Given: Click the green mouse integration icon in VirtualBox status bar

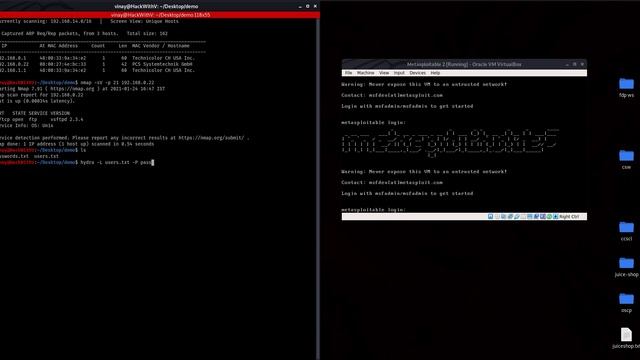Looking at the screenshot, I should [549, 216].
